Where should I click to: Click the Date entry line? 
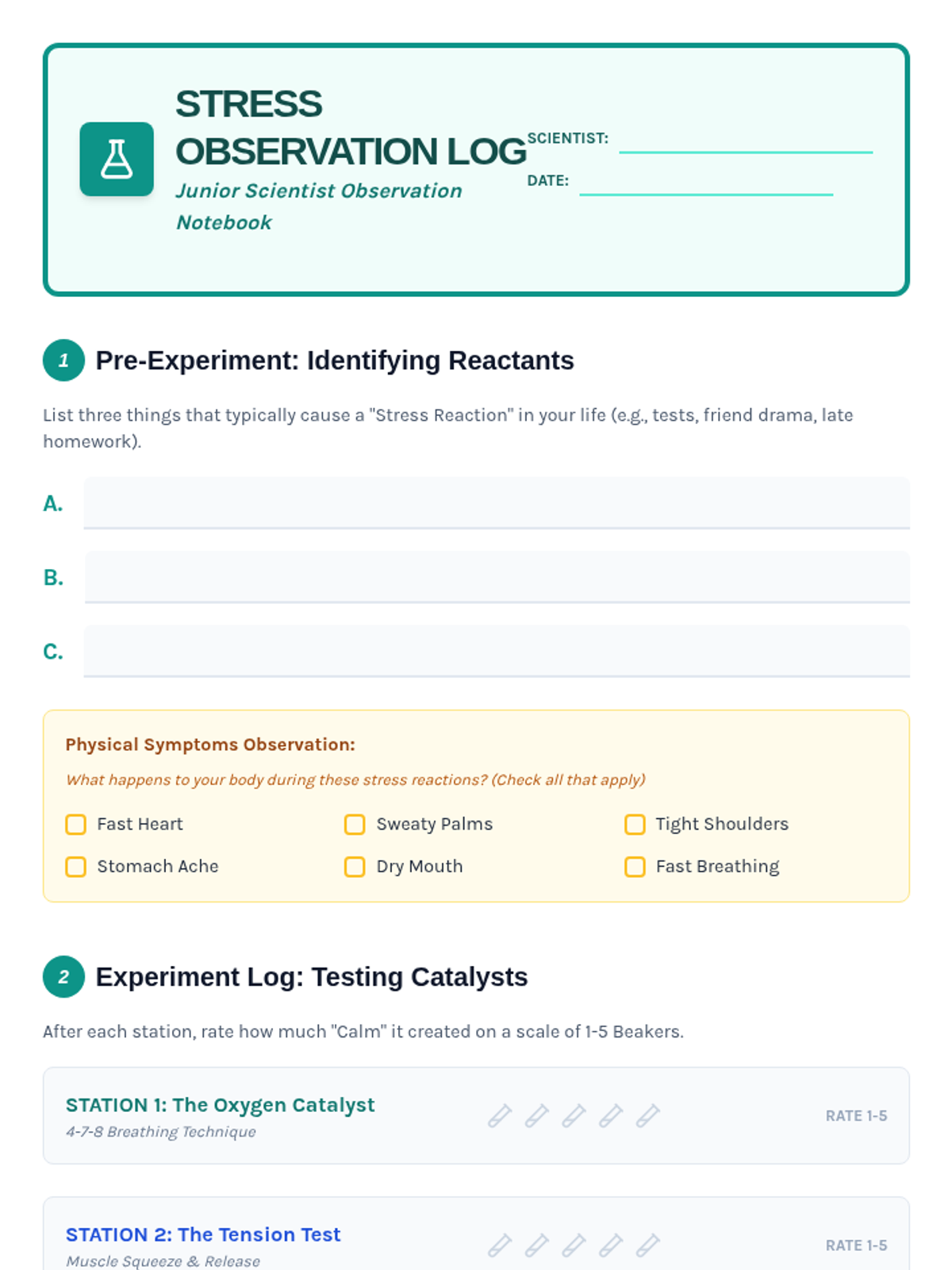[x=706, y=185]
